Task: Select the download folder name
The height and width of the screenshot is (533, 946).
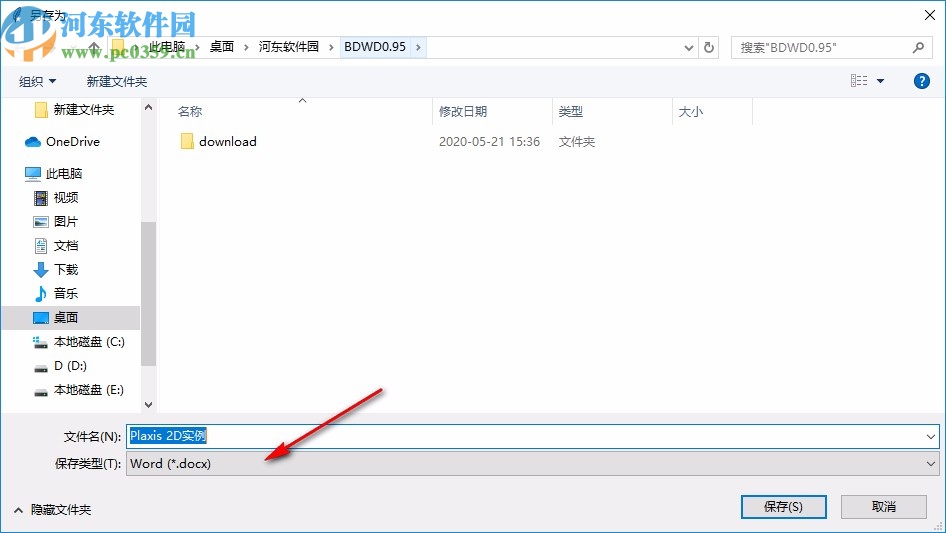Action: 227,141
